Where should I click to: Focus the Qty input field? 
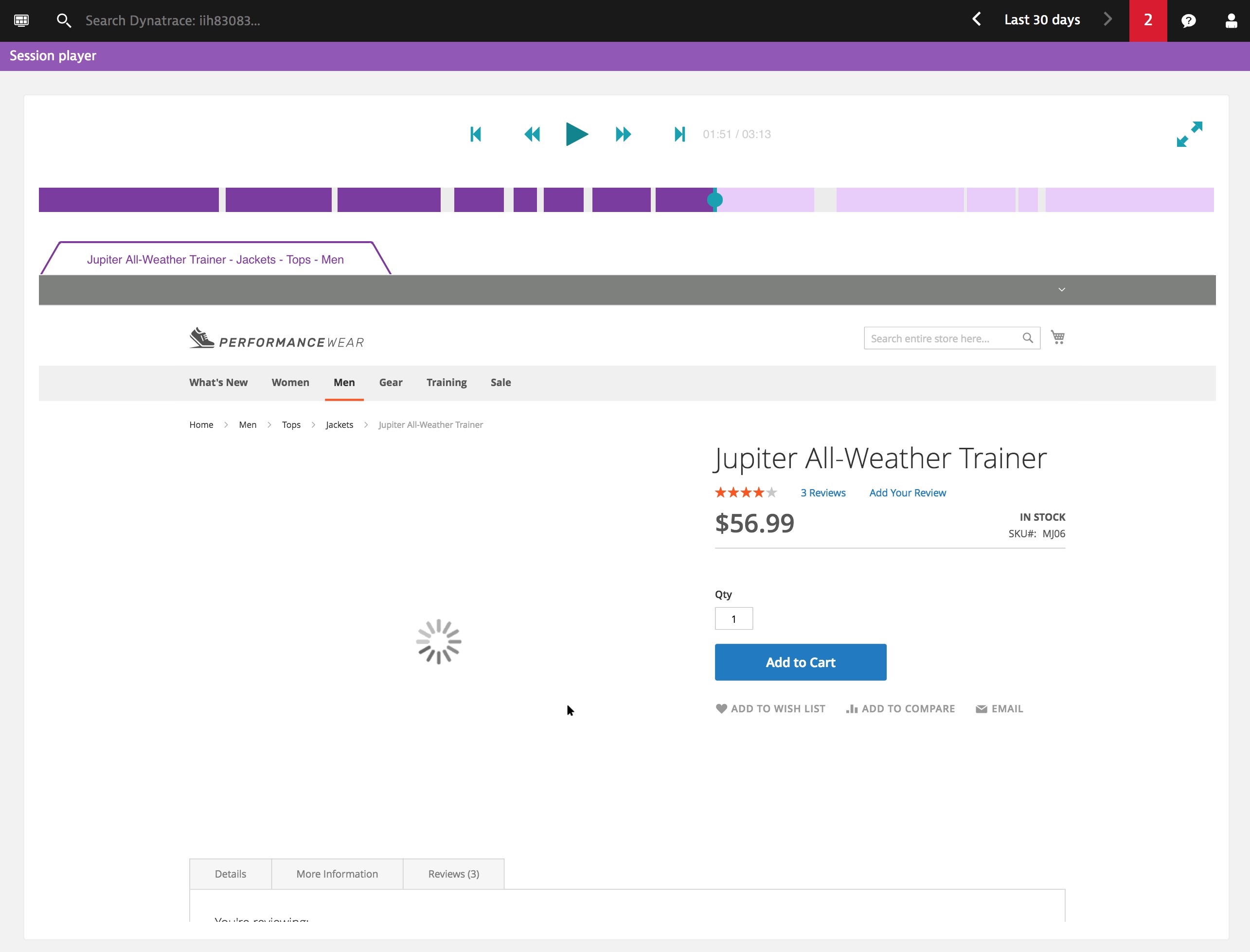(734, 619)
